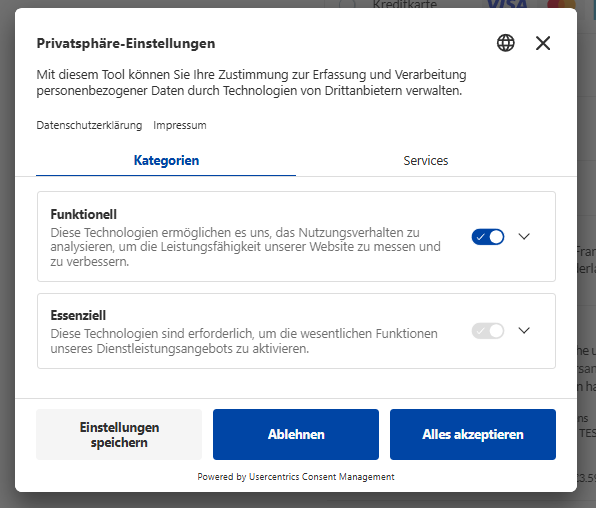The height and width of the screenshot is (508, 596).
Task: Click the disabled Essenziell toggle switch
Action: click(x=488, y=331)
